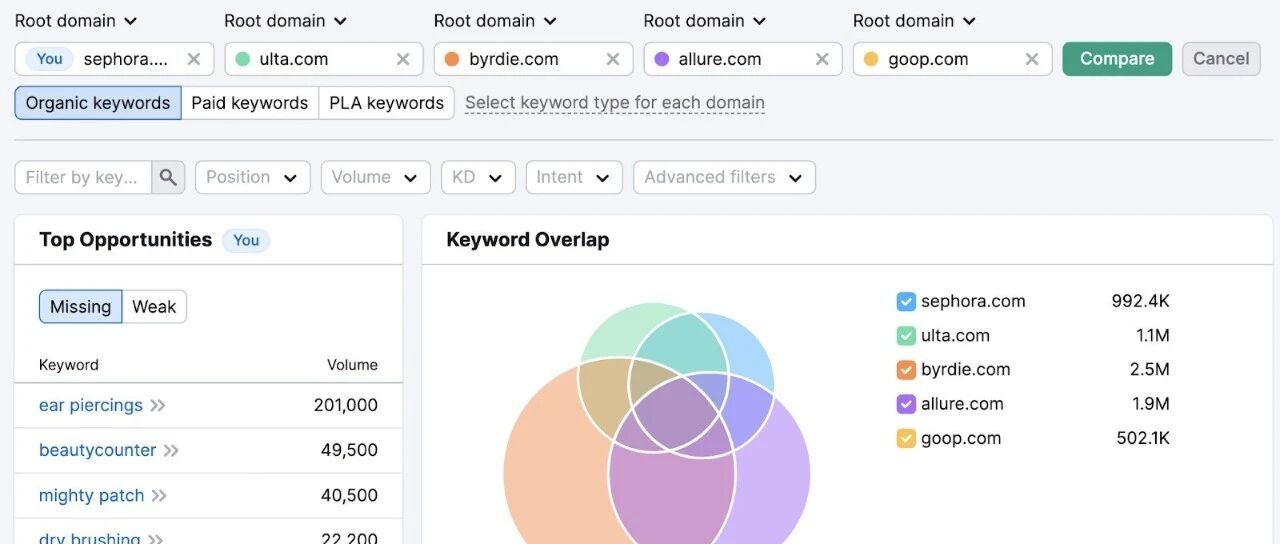Uncheck the goop.com legend checkbox
The width and height of the screenshot is (1280, 544).
click(906, 438)
